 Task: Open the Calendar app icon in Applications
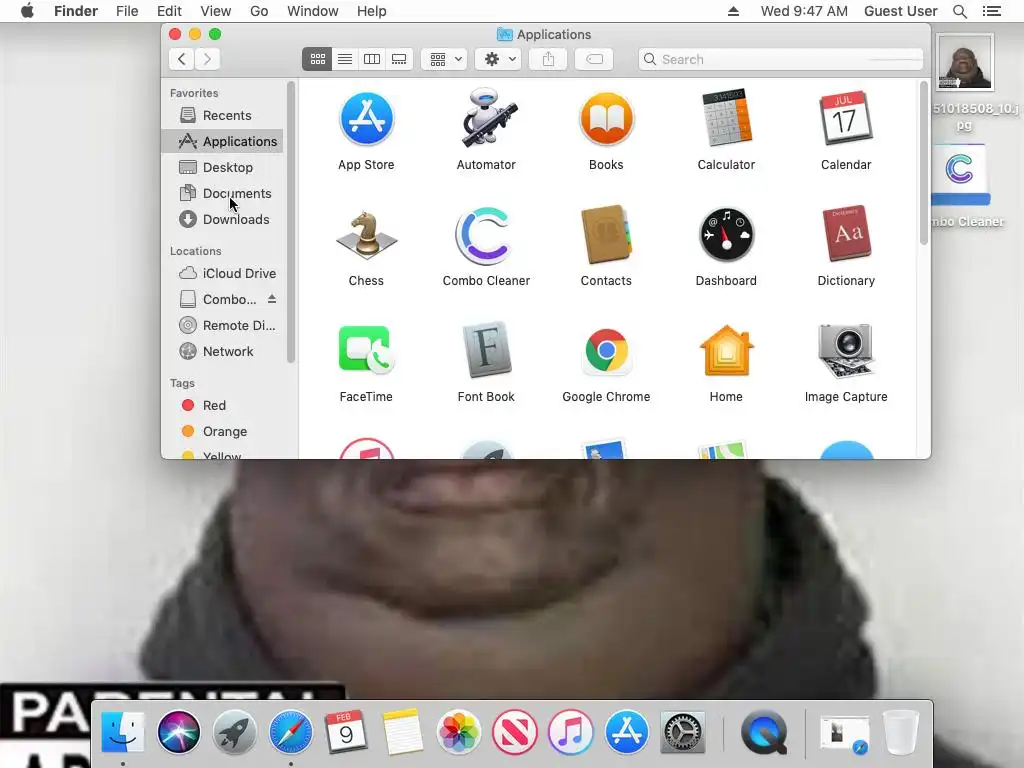[846, 118]
